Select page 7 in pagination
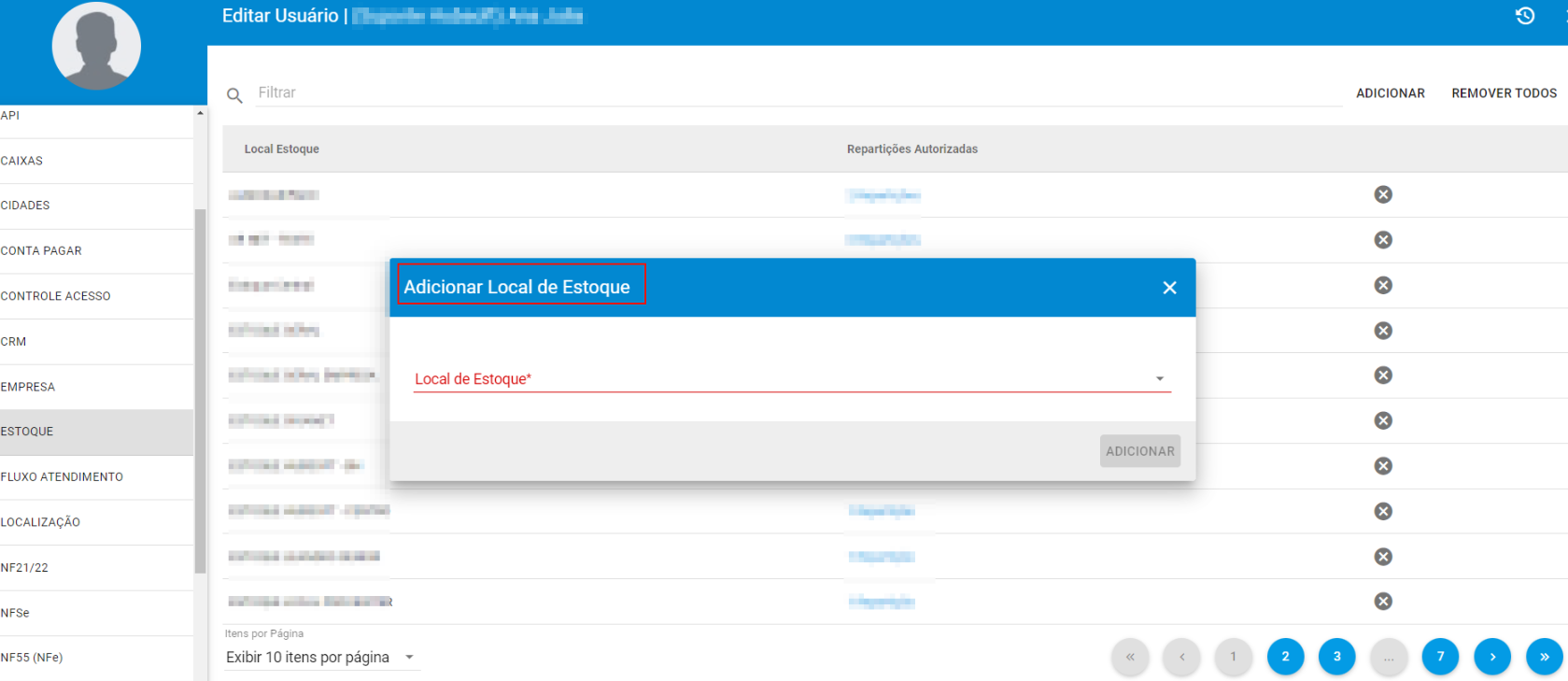 [1440, 657]
